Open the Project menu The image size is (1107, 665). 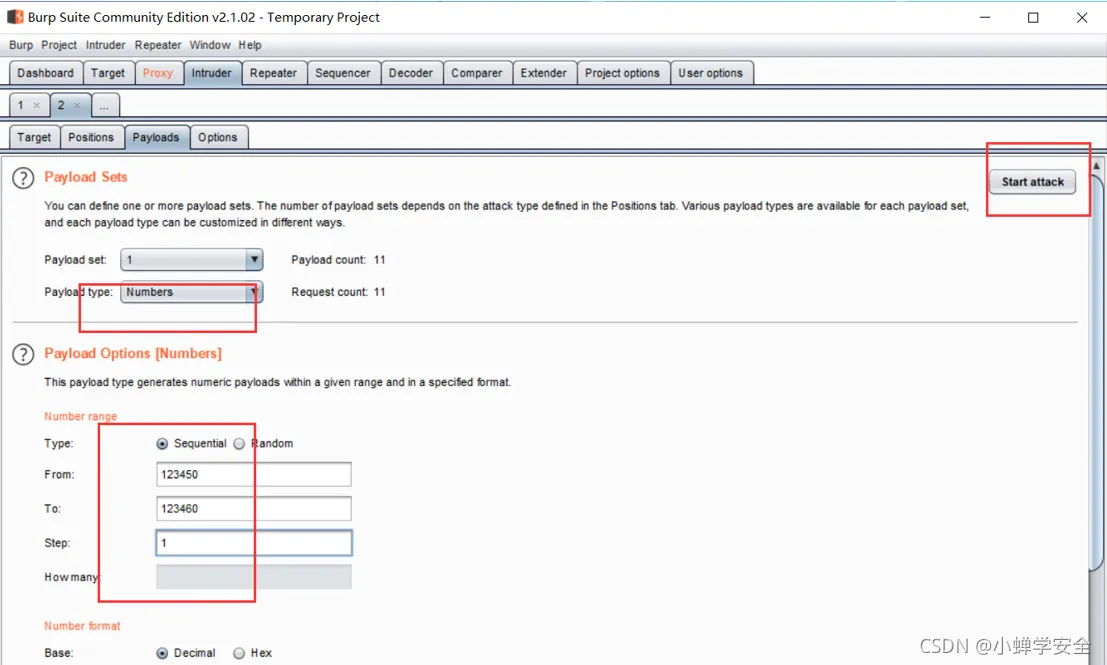point(59,45)
